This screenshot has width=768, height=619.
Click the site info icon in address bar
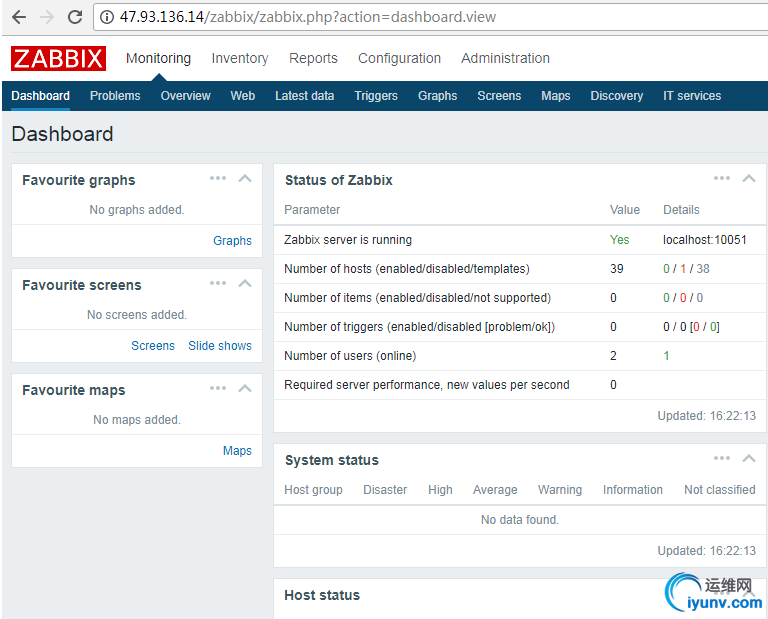click(x=106, y=17)
